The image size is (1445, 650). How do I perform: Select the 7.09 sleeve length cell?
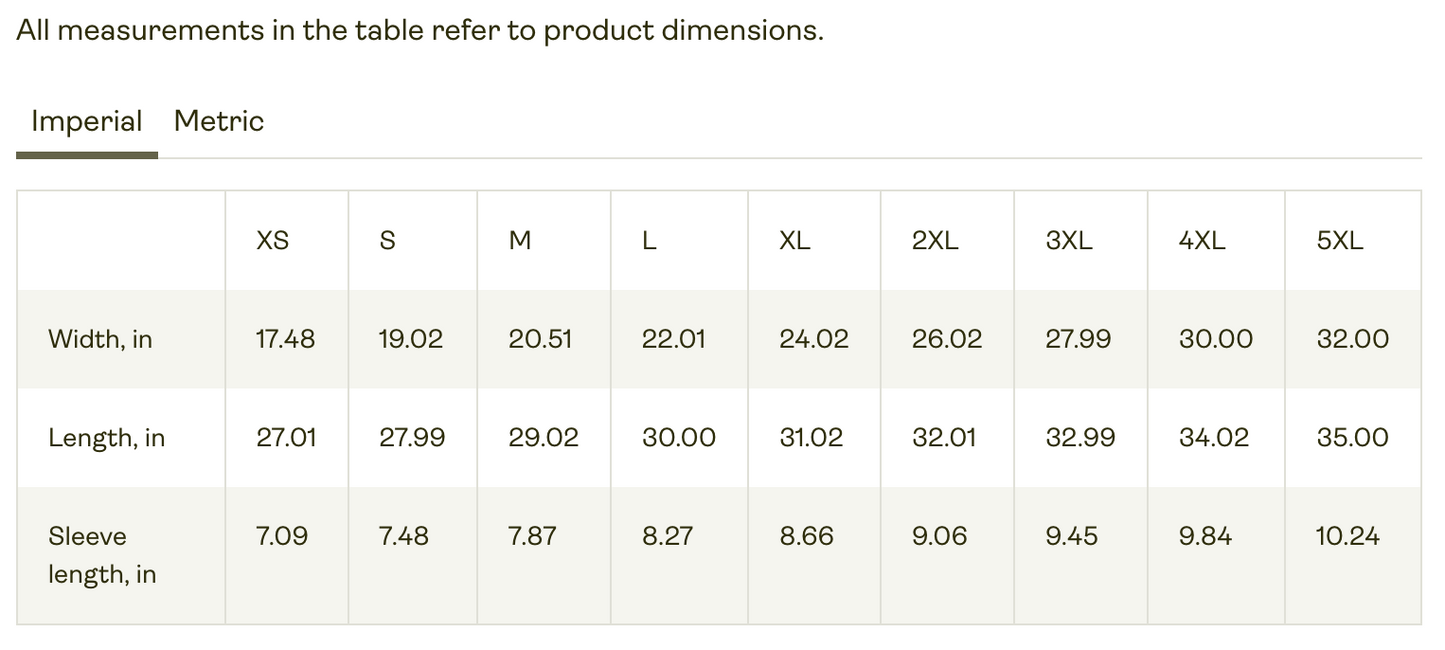[282, 536]
